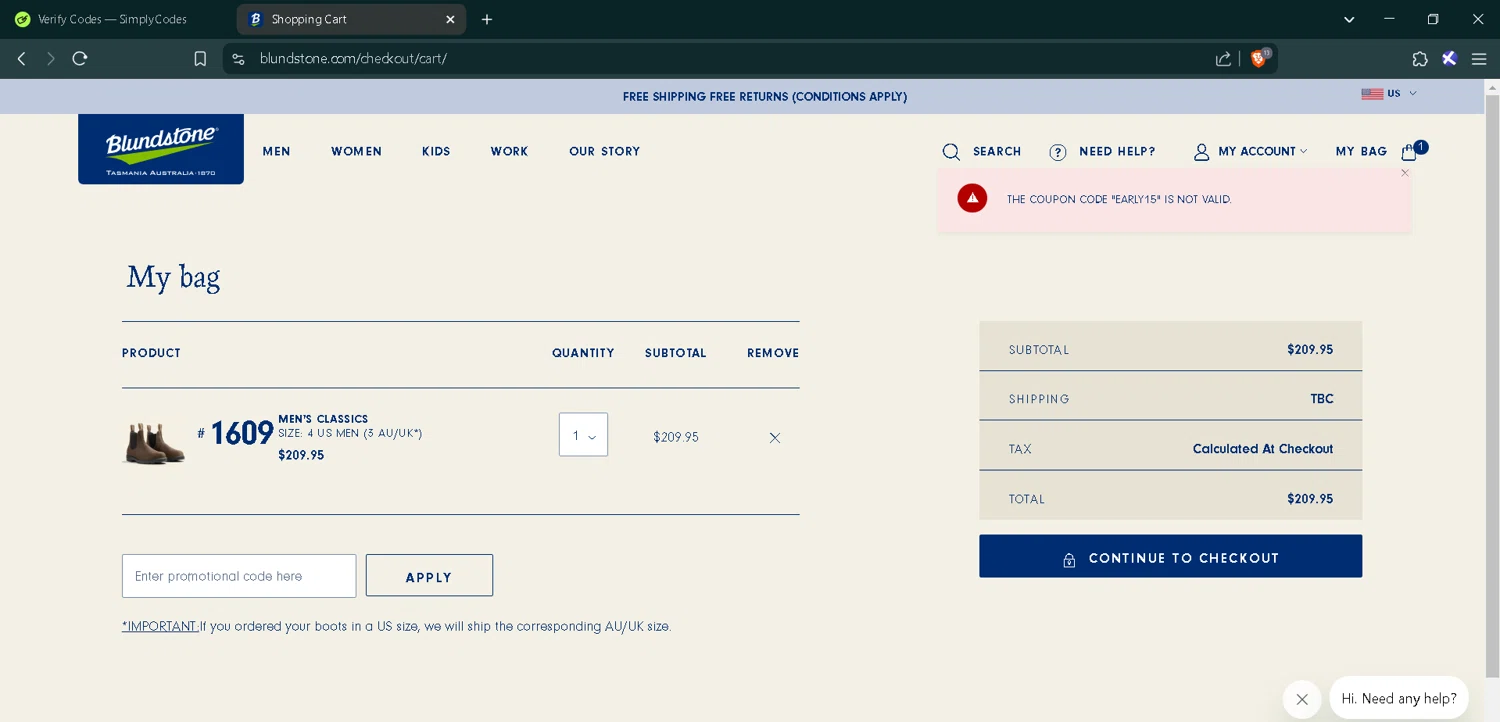The height and width of the screenshot is (722, 1500).
Task: Click the Blundstone logo
Action: coord(161,149)
